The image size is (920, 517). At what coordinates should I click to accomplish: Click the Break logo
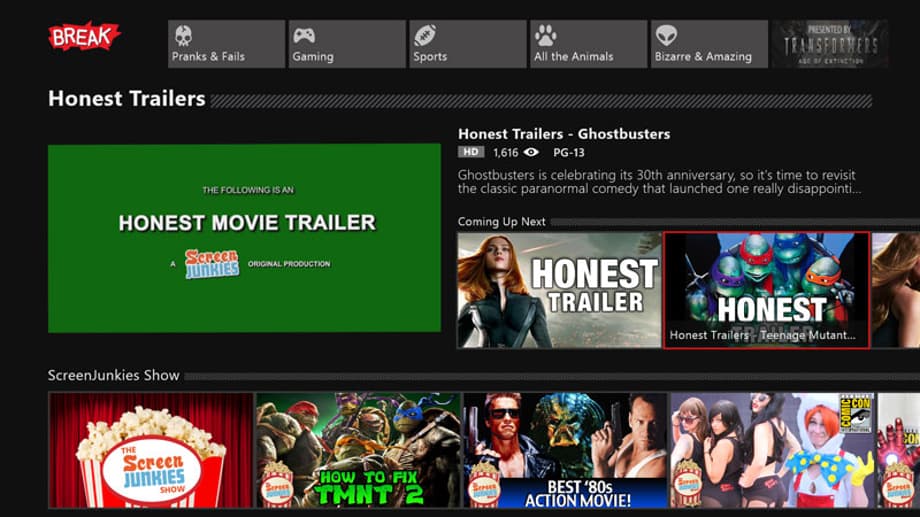click(84, 36)
